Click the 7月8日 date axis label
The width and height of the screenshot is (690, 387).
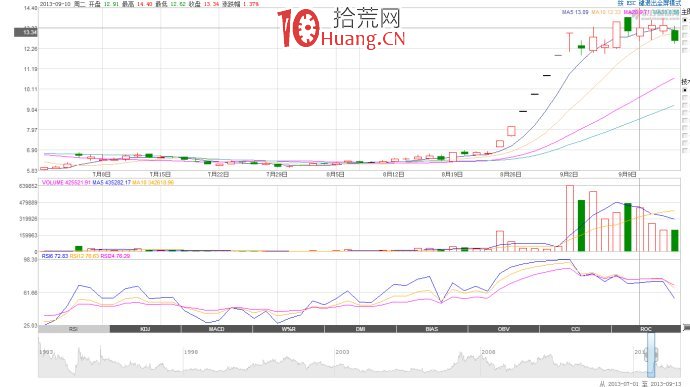coord(102,174)
